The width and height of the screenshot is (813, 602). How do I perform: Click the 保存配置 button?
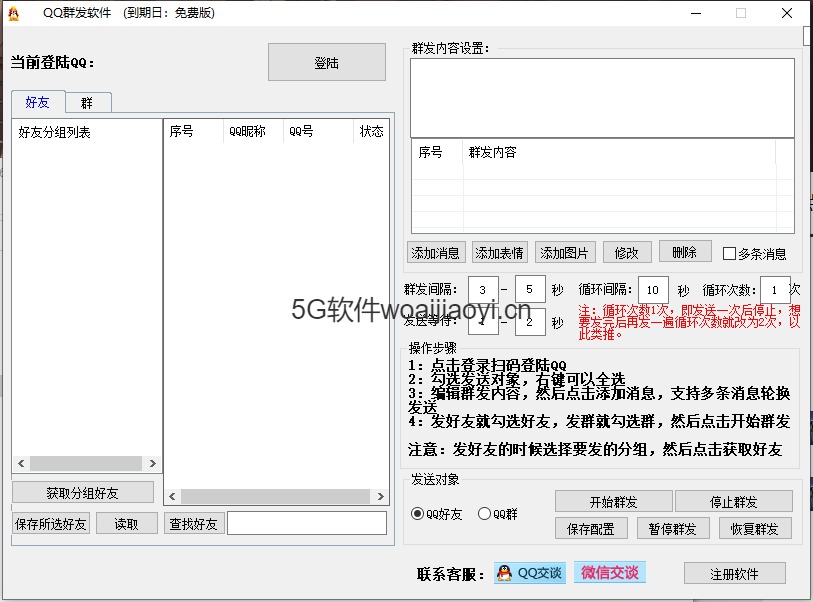pos(591,528)
